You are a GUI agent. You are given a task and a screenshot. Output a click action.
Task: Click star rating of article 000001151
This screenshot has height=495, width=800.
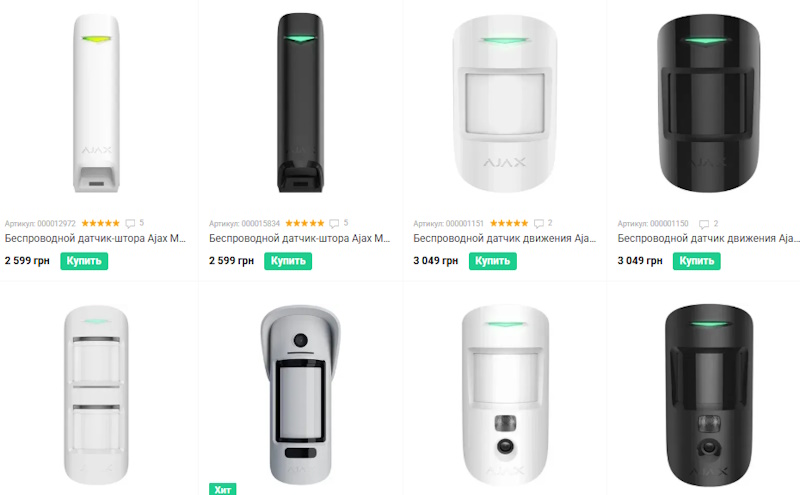(x=509, y=223)
